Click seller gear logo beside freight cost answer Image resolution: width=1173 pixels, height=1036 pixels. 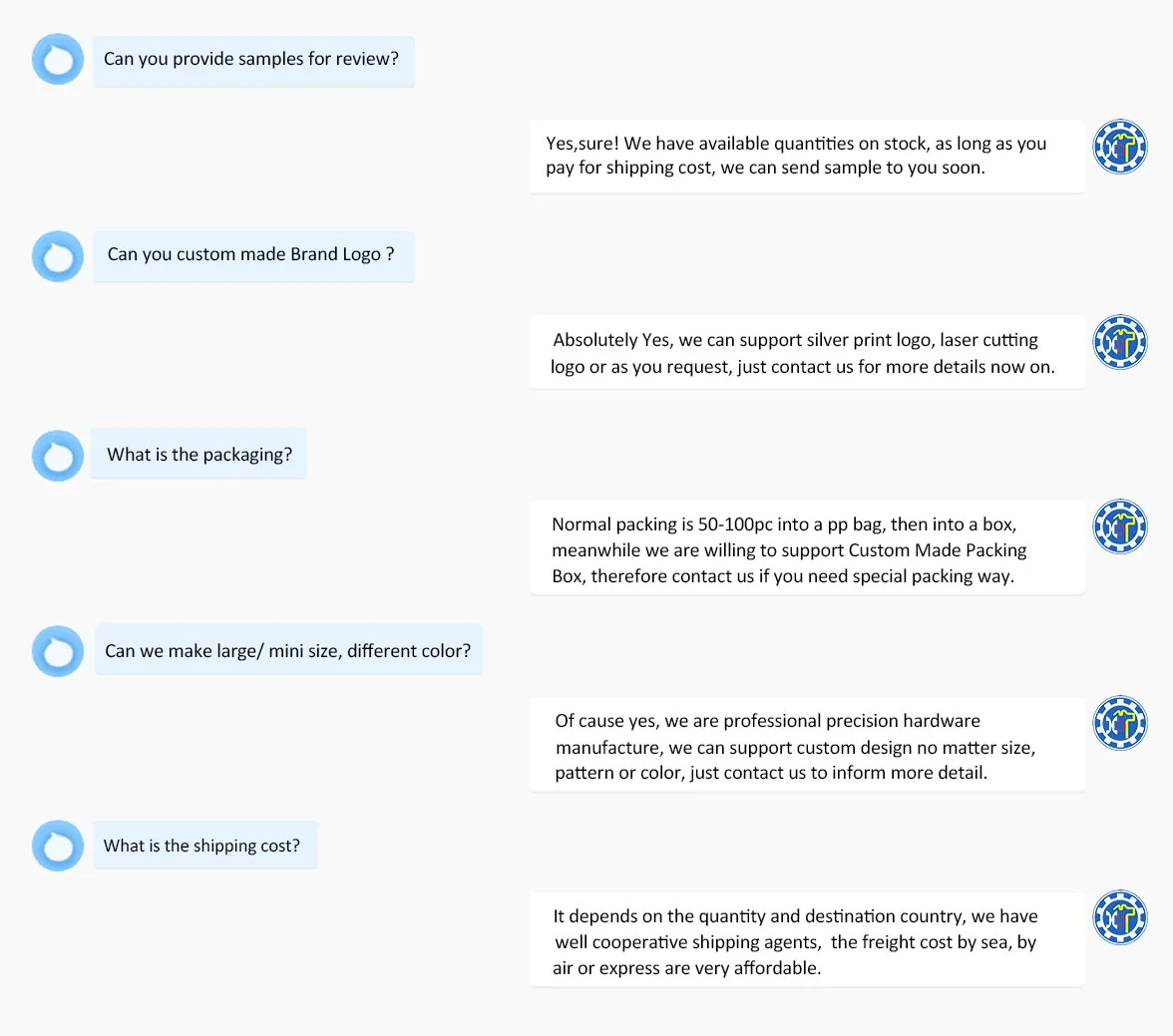(x=1120, y=917)
